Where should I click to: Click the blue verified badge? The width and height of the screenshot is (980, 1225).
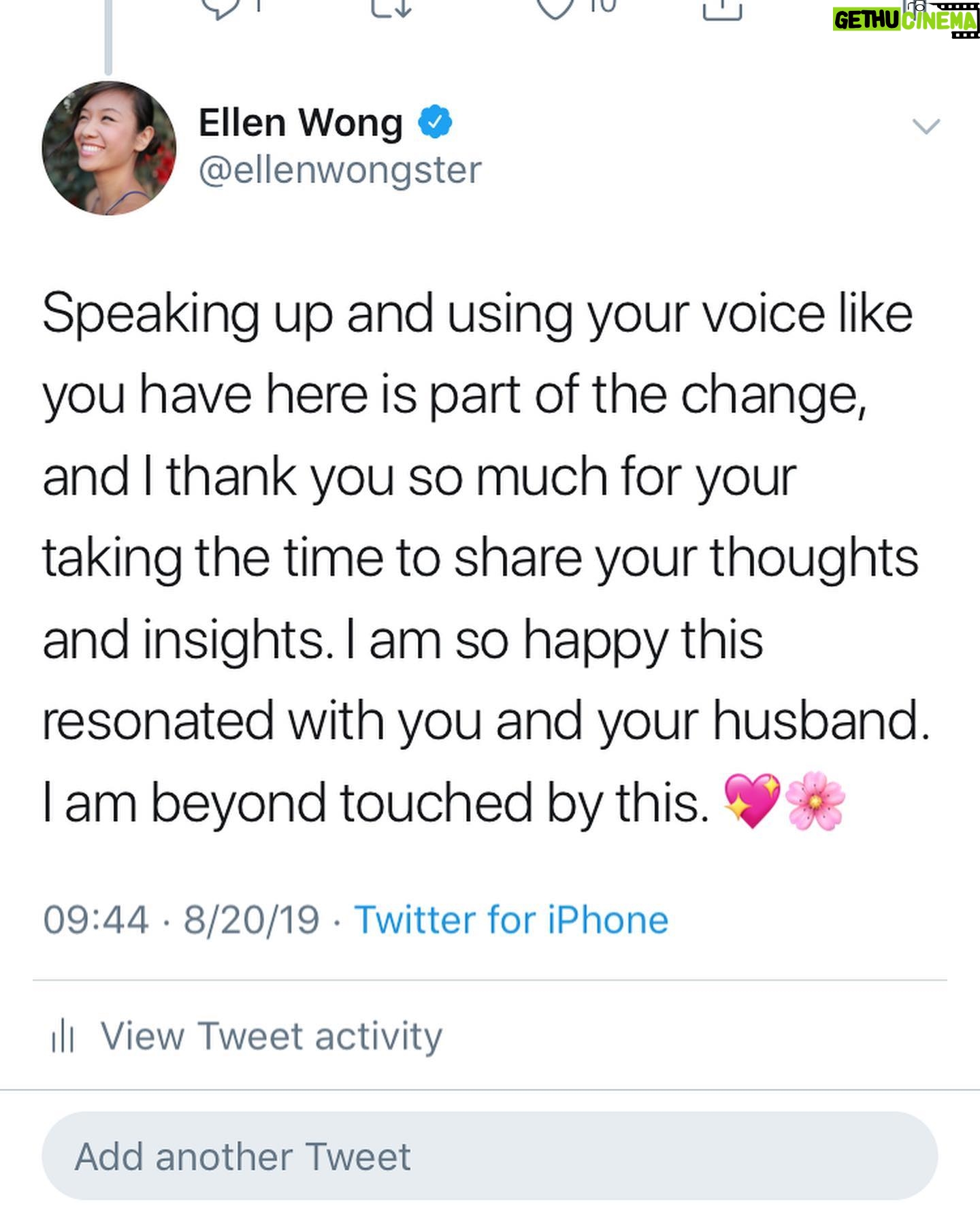[434, 122]
